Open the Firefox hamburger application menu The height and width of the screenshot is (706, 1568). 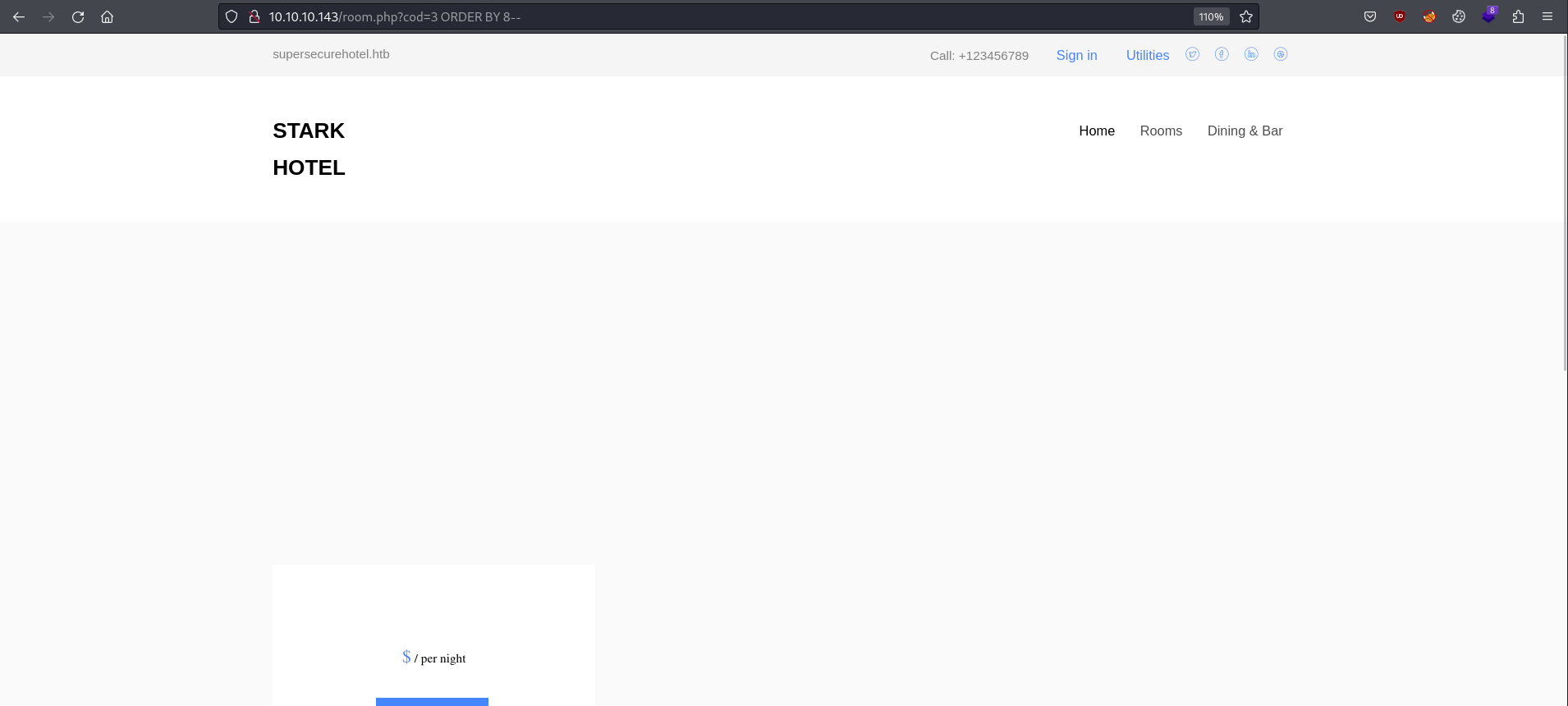pos(1547,16)
